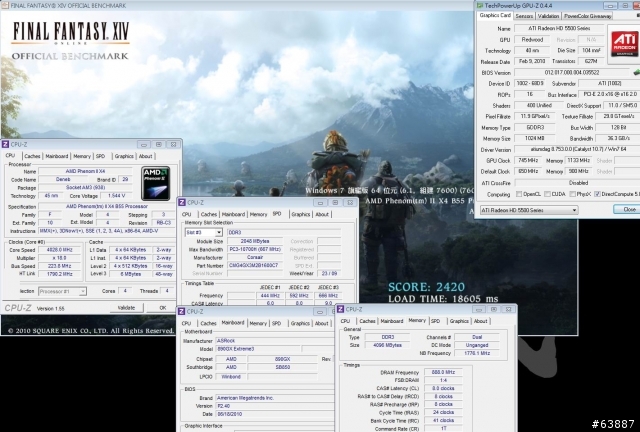
Task: Switch to the Sensors tab in GPU-Z
Action: click(524, 16)
